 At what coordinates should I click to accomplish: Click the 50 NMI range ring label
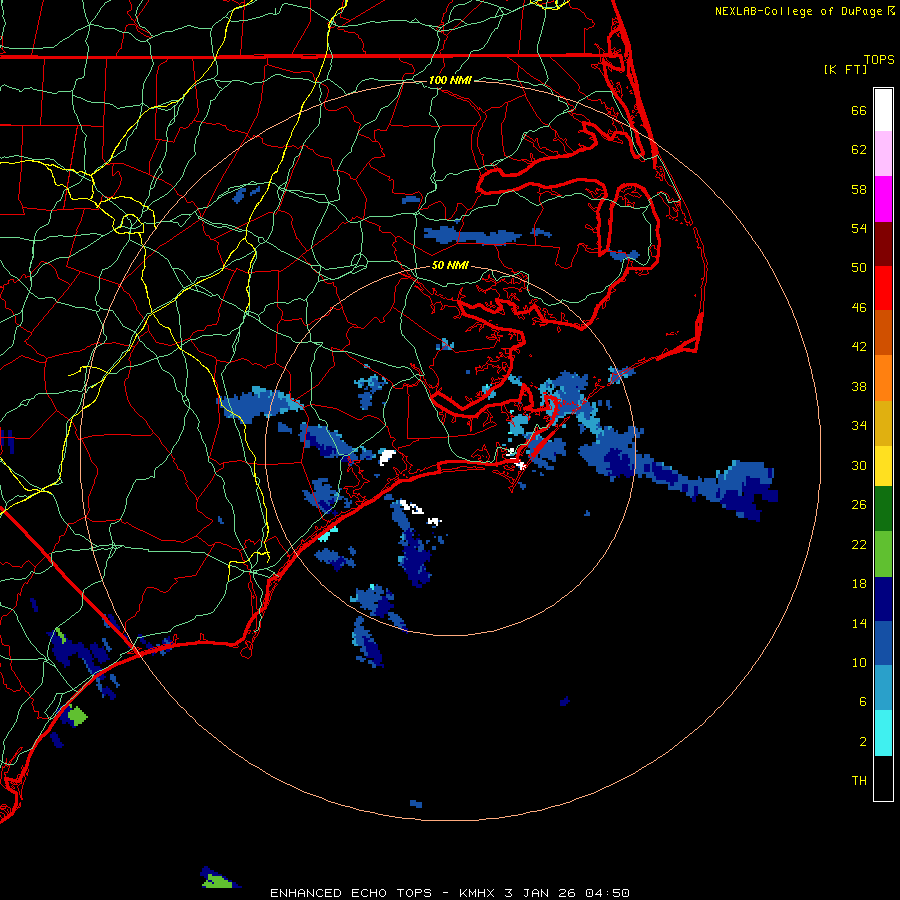point(450,265)
